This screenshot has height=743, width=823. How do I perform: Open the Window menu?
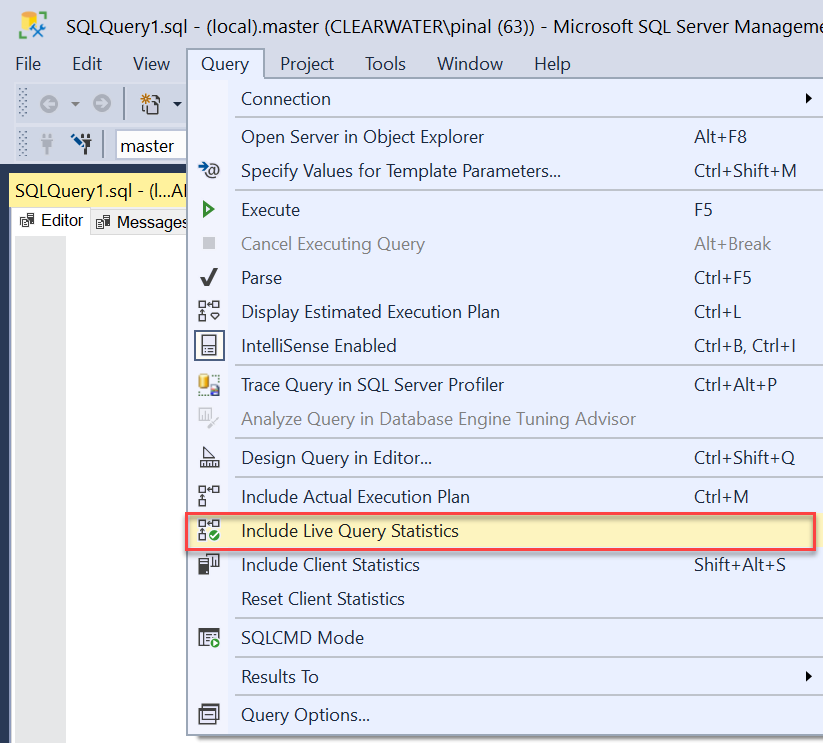(470, 64)
